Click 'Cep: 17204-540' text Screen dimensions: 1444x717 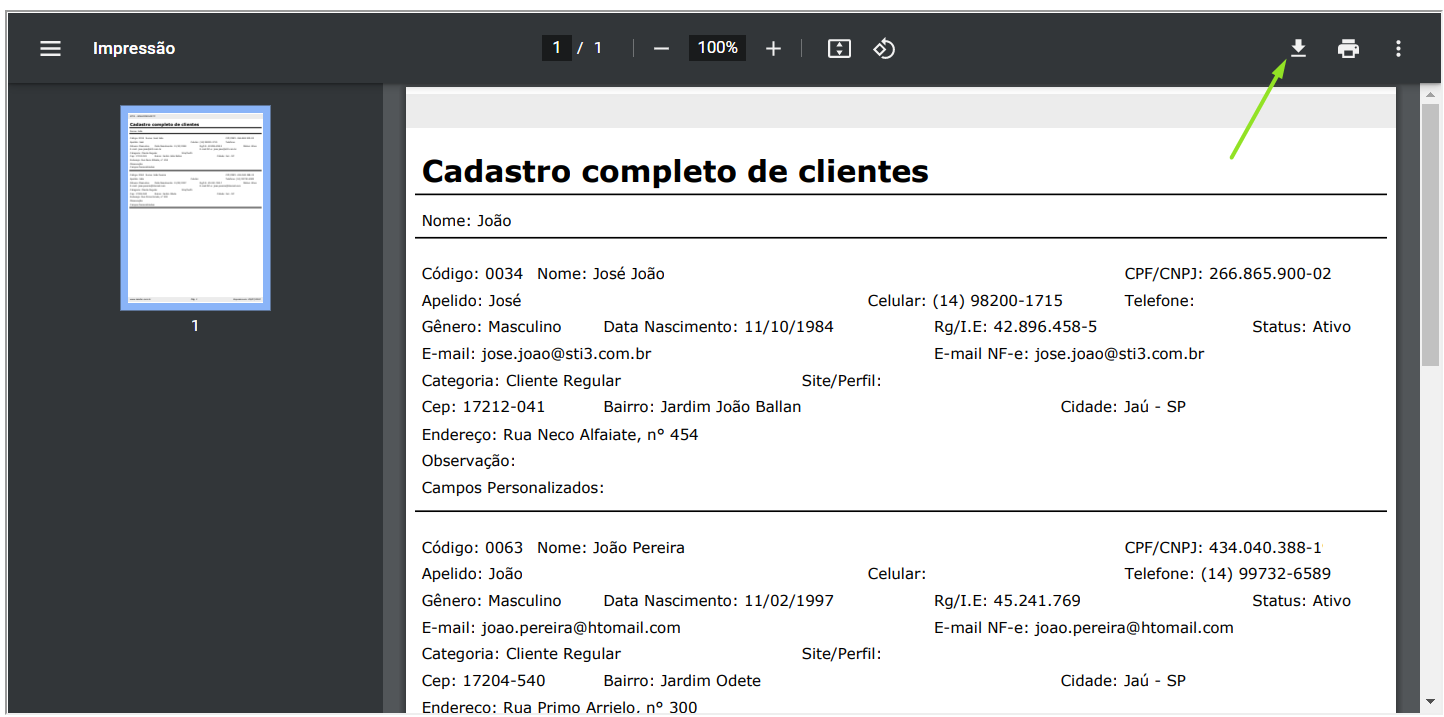coord(484,681)
